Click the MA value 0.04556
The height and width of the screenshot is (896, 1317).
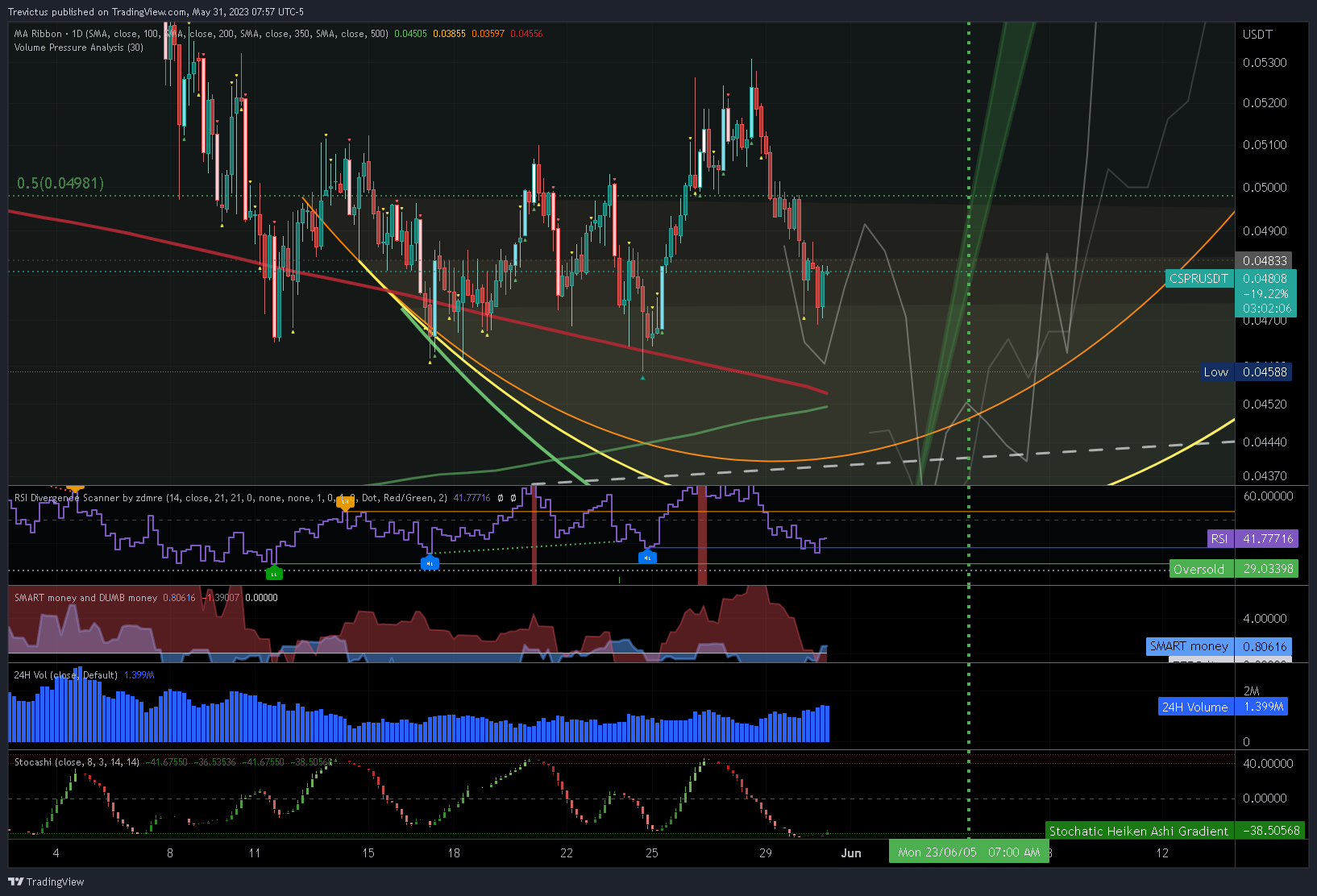click(527, 34)
